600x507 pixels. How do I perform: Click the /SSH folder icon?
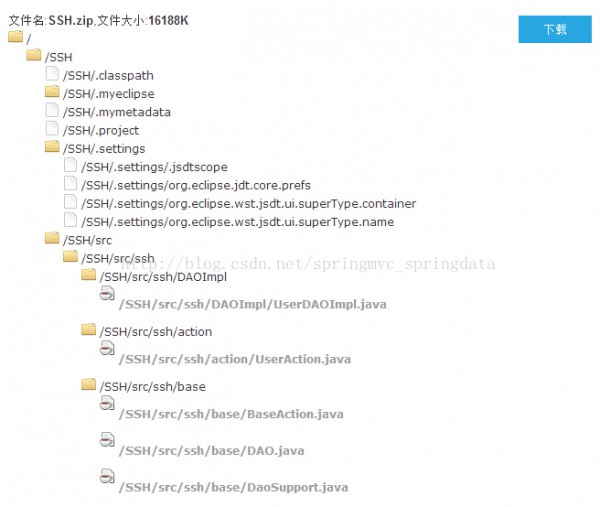click(34, 55)
